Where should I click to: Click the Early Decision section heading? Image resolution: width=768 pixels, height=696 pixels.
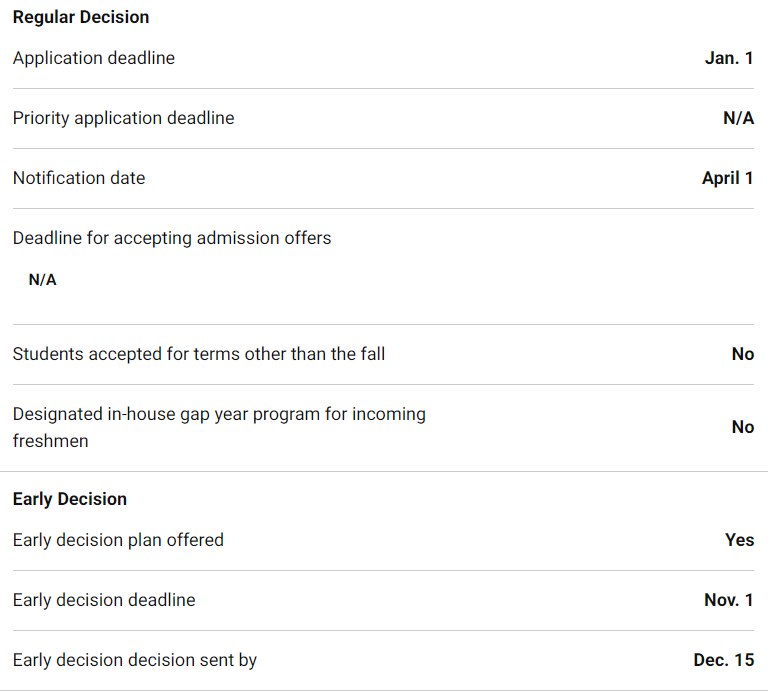tap(70, 499)
